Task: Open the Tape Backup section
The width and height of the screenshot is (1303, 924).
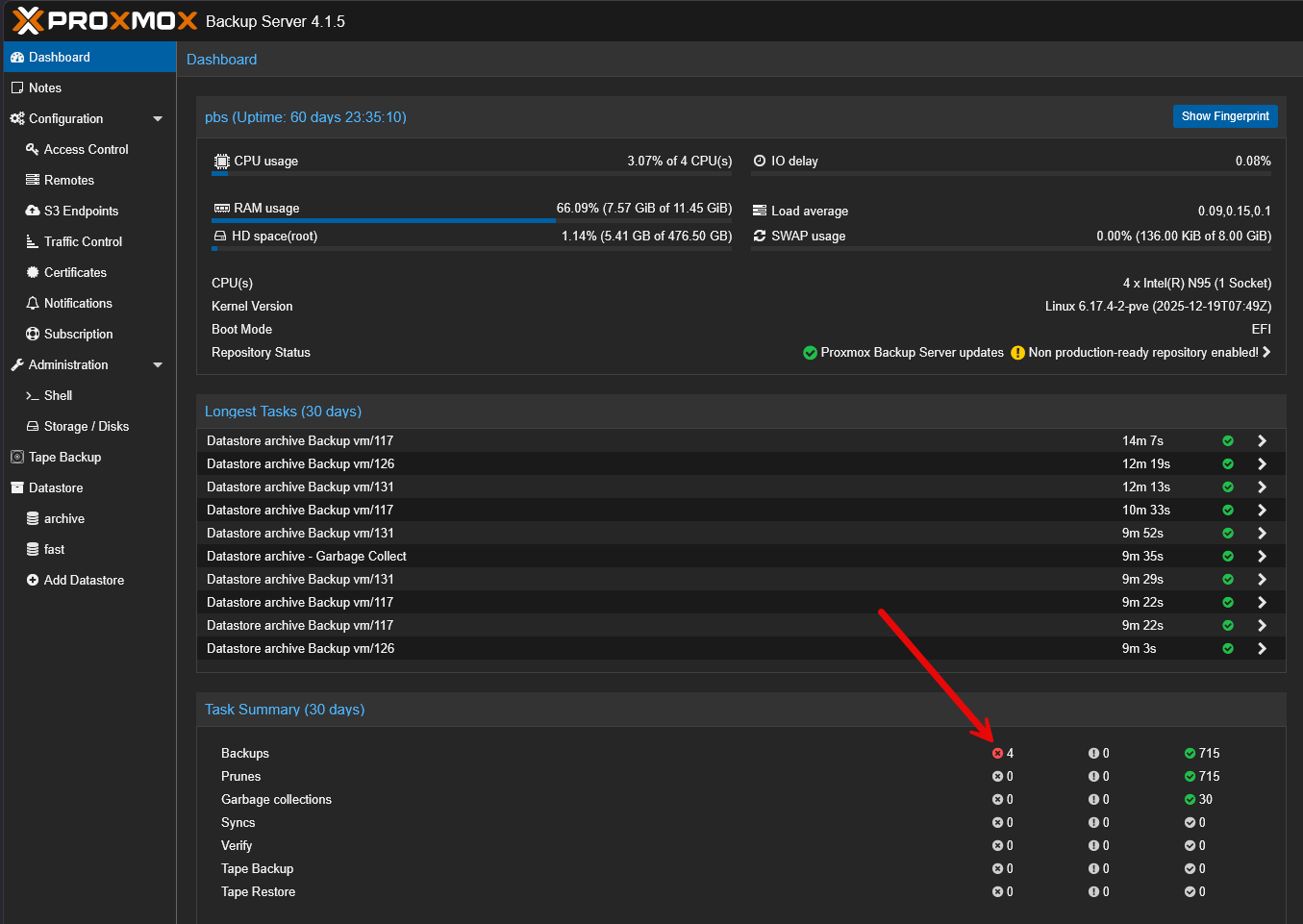Action: 60,457
